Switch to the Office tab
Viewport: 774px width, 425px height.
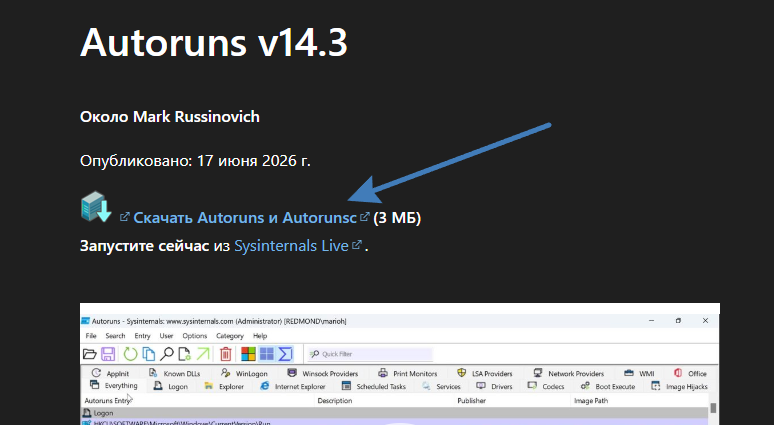(690, 373)
